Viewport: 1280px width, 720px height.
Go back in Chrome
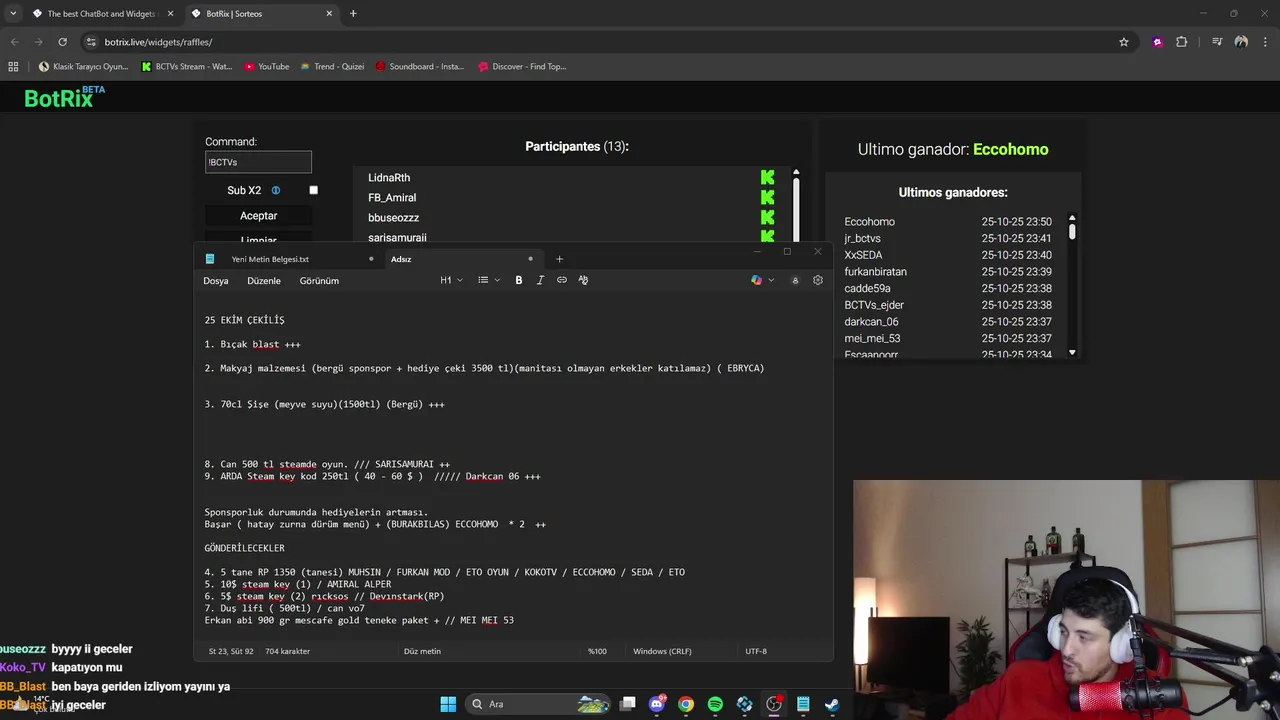pos(14,42)
